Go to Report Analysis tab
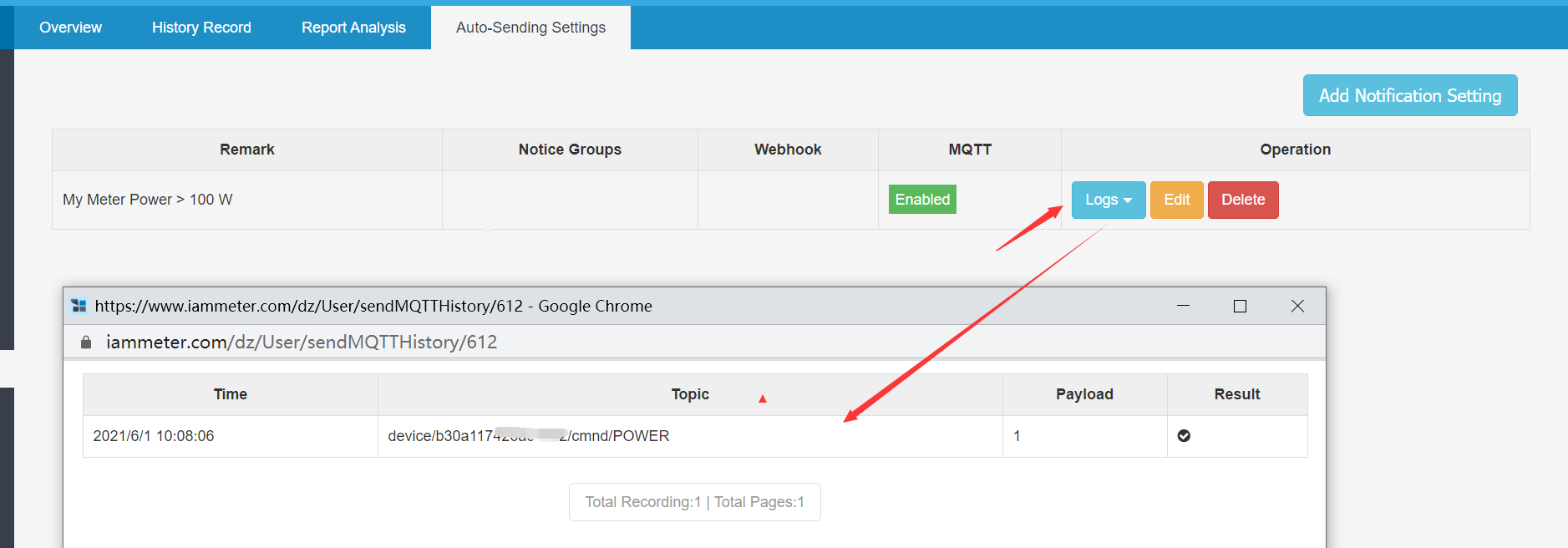Screen dimensions: 1568x548 353,28
